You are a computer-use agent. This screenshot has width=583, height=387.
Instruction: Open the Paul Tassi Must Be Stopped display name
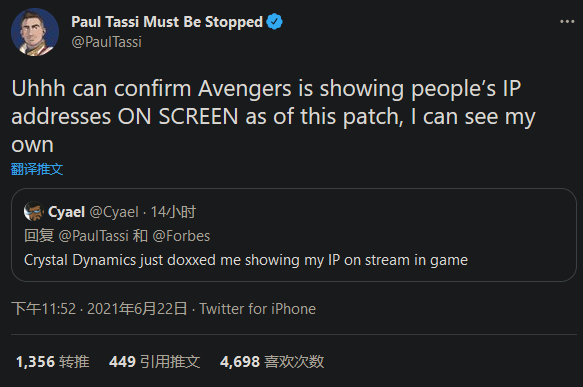tap(167, 22)
